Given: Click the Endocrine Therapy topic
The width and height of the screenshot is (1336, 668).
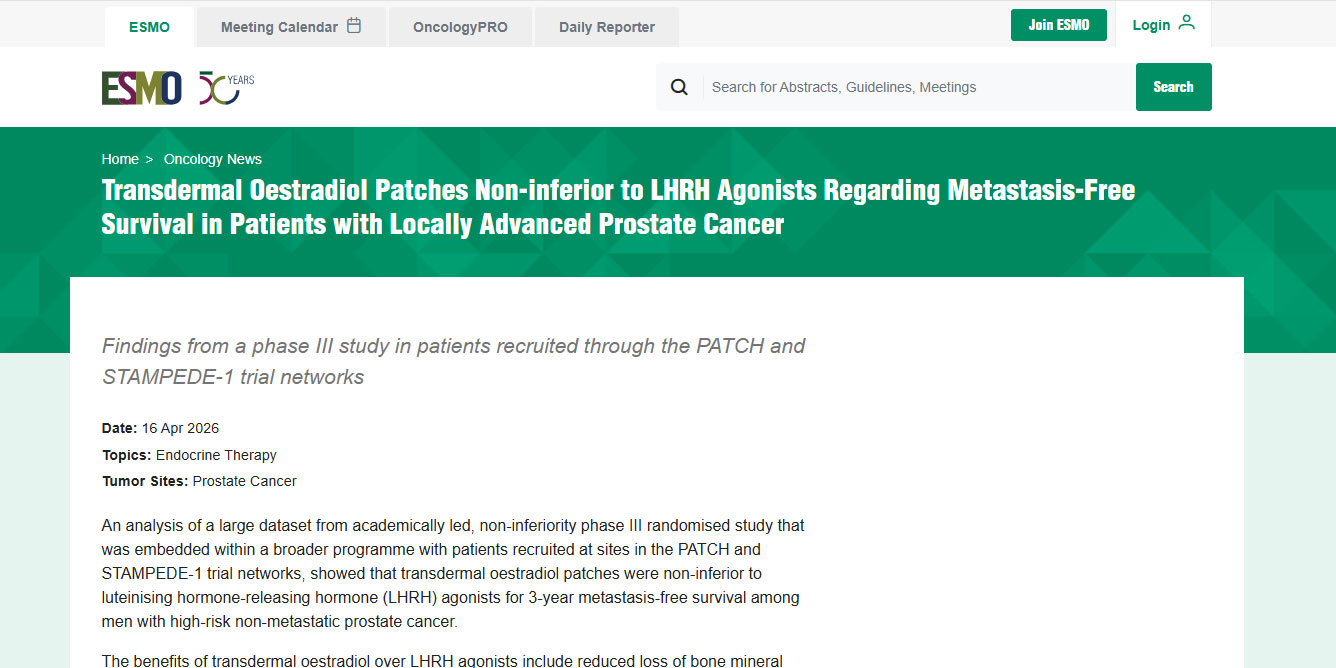Looking at the screenshot, I should pos(216,455).
